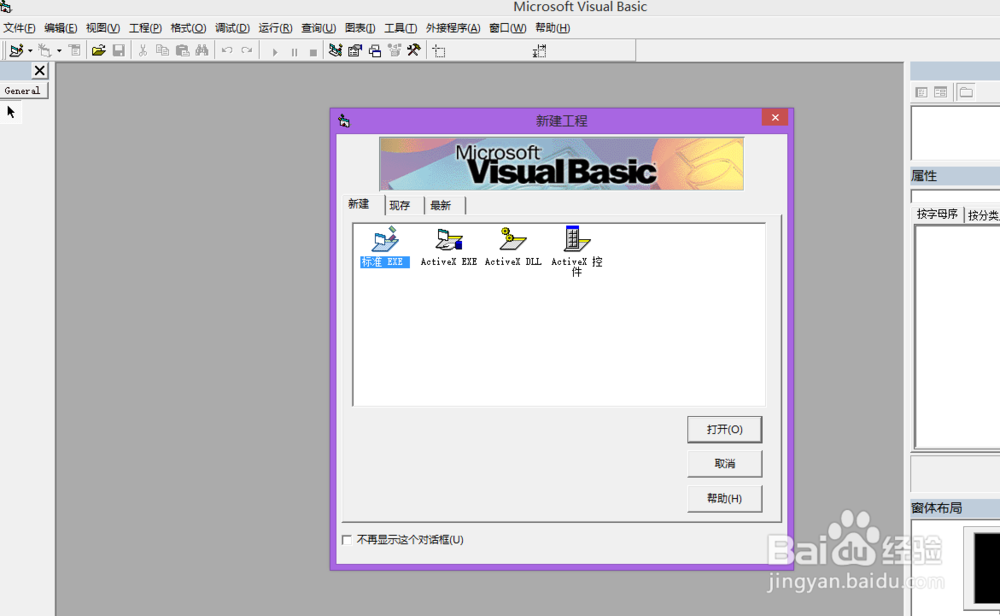
Task: Click View Object icon in project panel
Action: click(x=941, y=92)
